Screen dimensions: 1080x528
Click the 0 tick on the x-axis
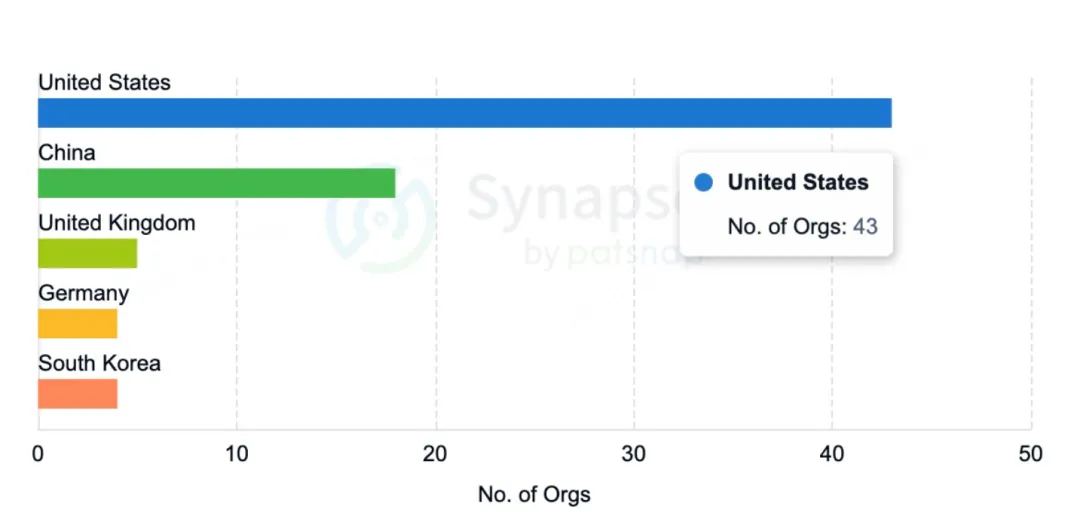coord(38,454)
